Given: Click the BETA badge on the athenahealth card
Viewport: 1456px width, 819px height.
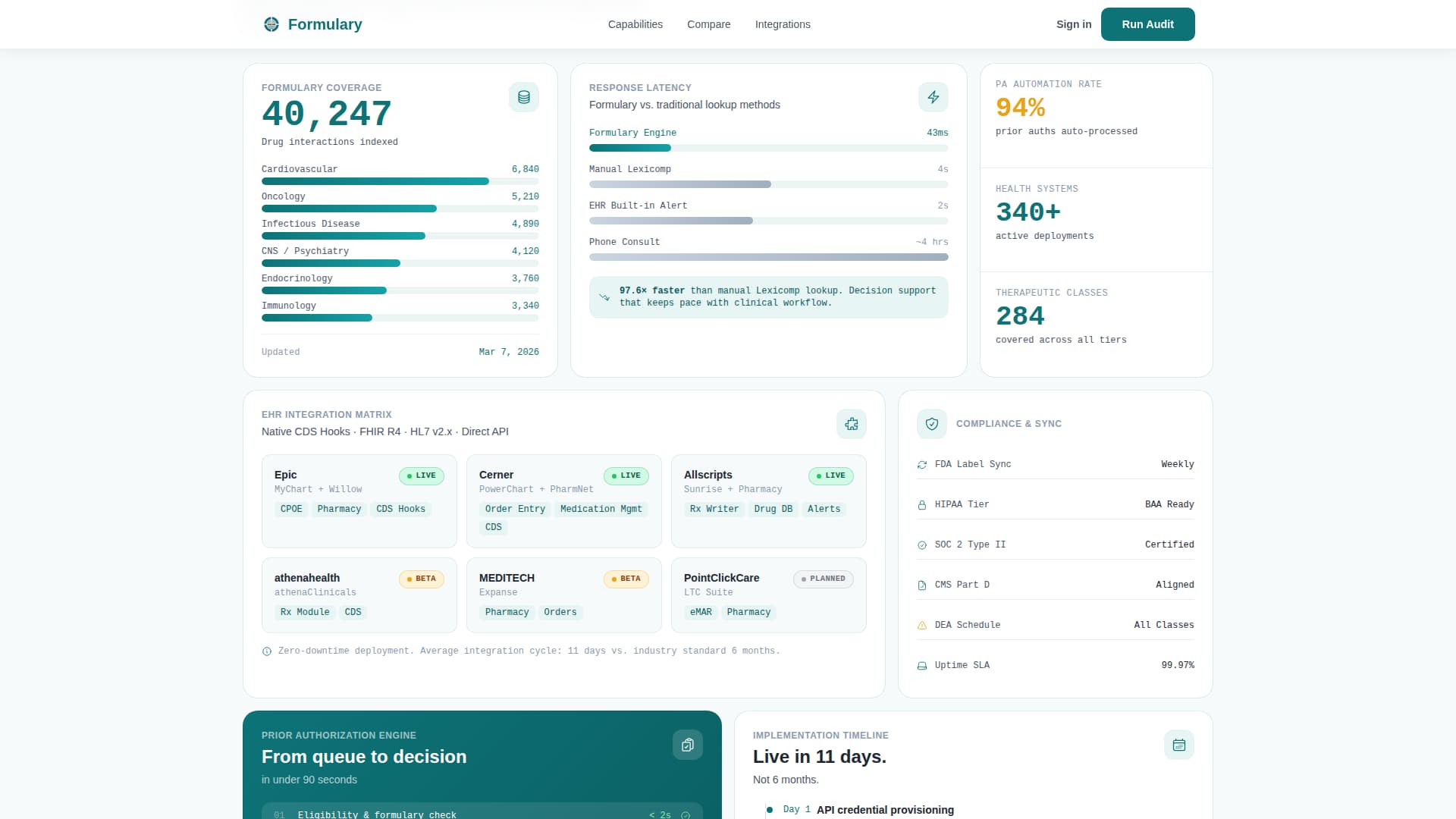Looking at the screenshot, I should click(422, 579).
